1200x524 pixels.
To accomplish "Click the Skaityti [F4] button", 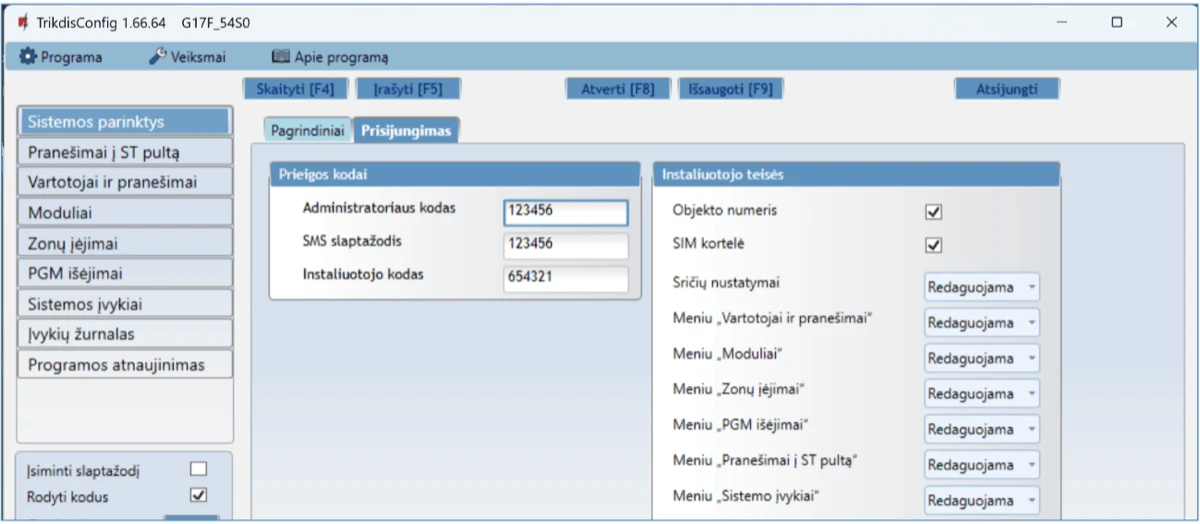I will pyautogui.click(x=295, y=89).
